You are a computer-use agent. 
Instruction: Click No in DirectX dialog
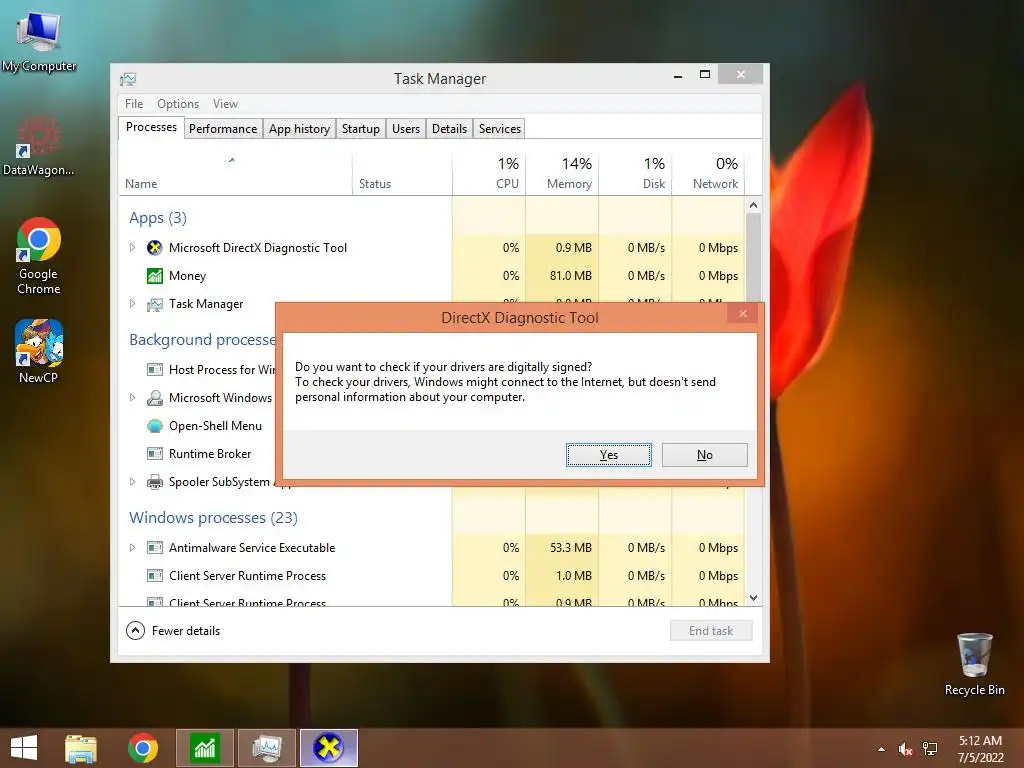705,455
